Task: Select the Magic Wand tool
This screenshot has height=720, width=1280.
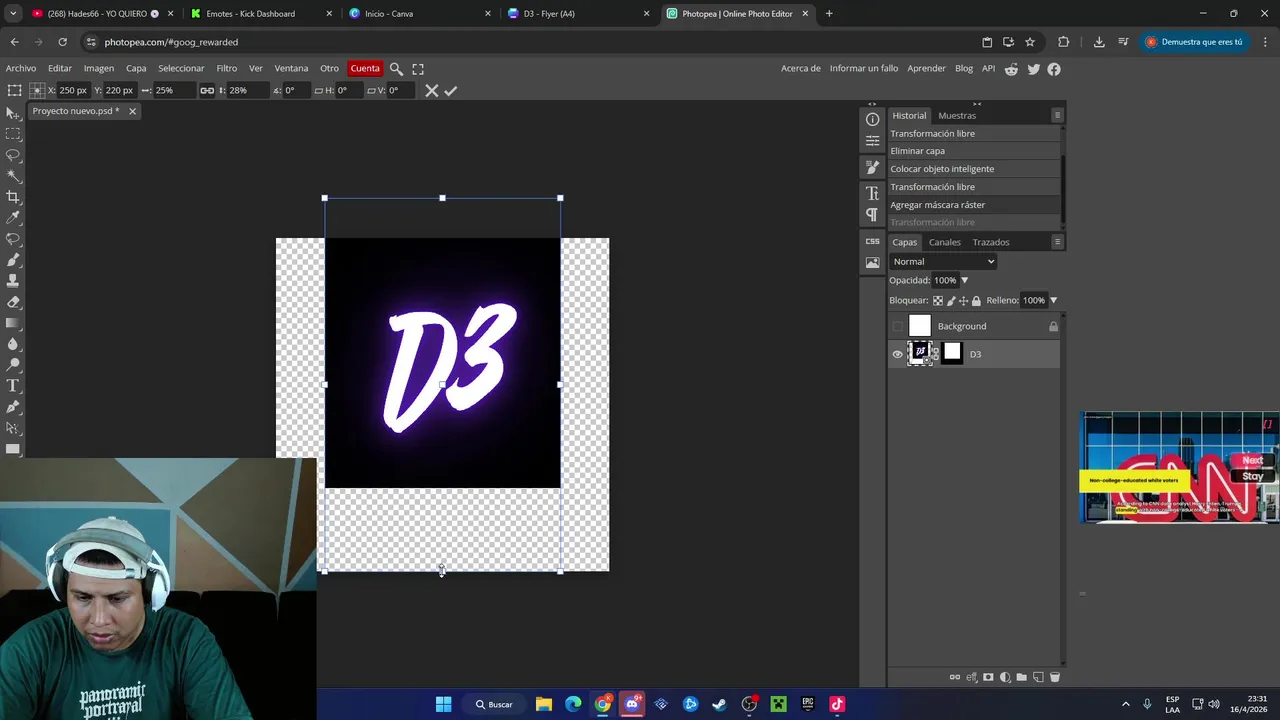Action: coord(13,176)
